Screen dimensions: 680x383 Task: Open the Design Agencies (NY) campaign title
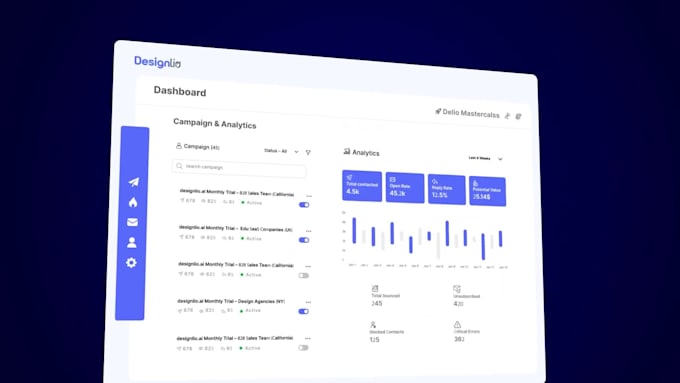point(231,301)
